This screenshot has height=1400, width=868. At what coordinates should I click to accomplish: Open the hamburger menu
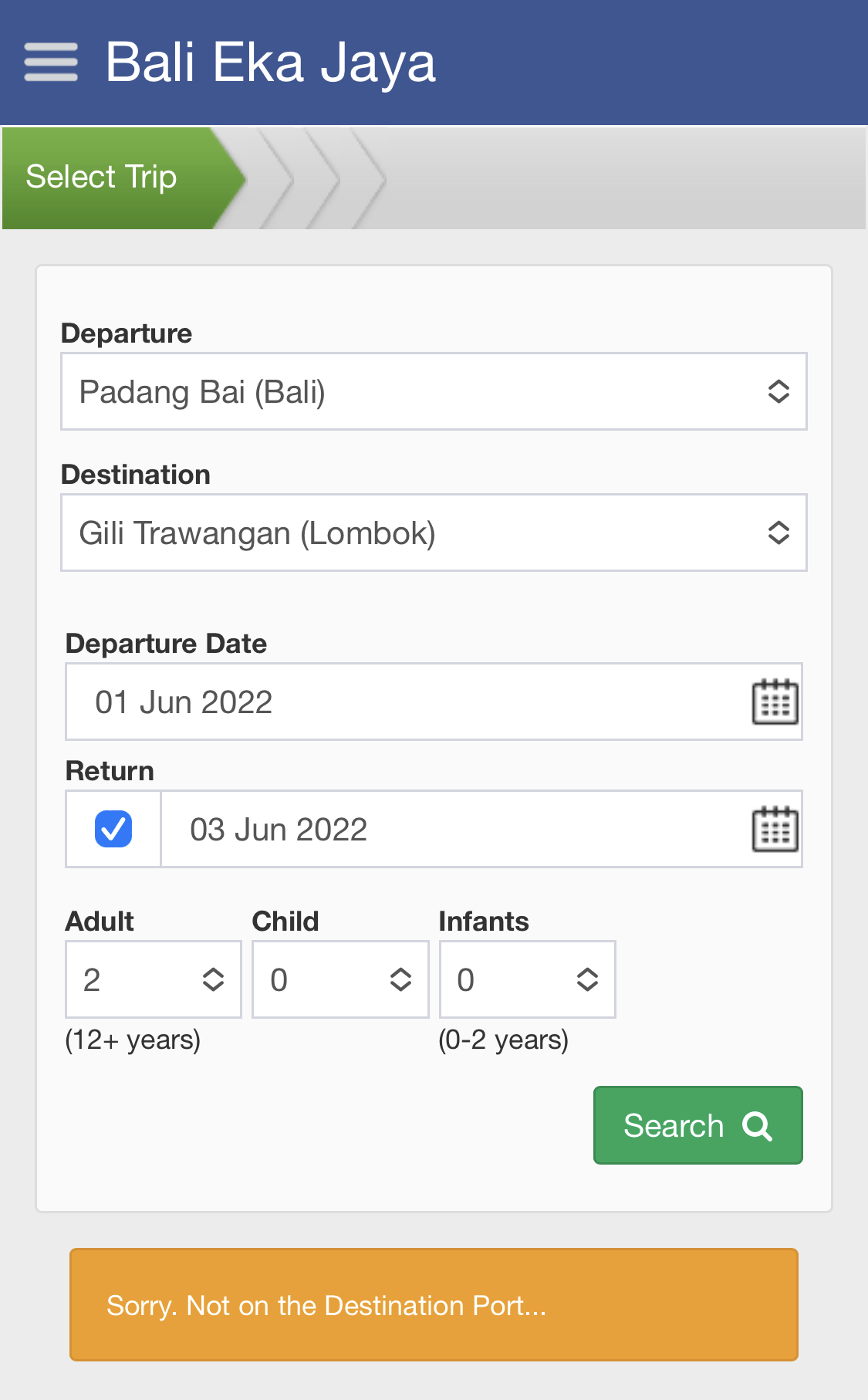point(51,63)
